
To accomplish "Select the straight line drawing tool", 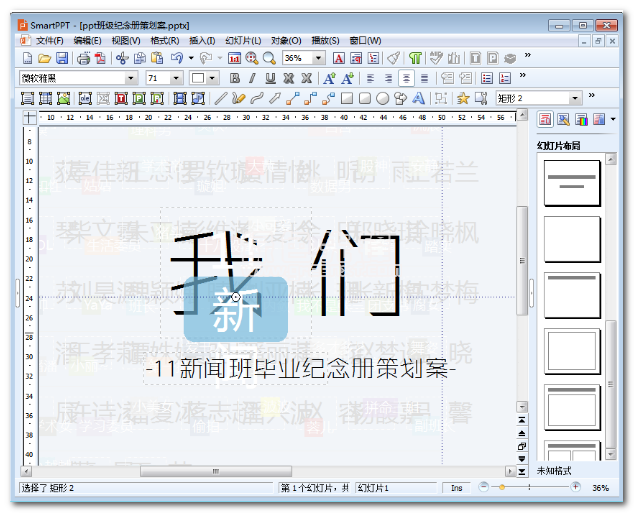I will (220, 98).
